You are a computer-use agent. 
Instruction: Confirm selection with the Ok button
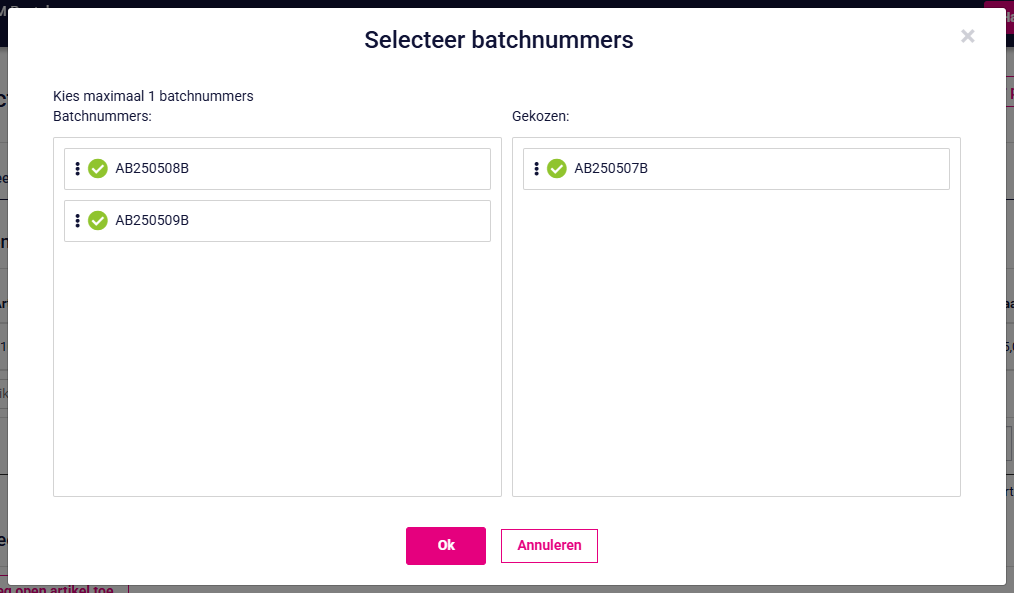(446, 546)
